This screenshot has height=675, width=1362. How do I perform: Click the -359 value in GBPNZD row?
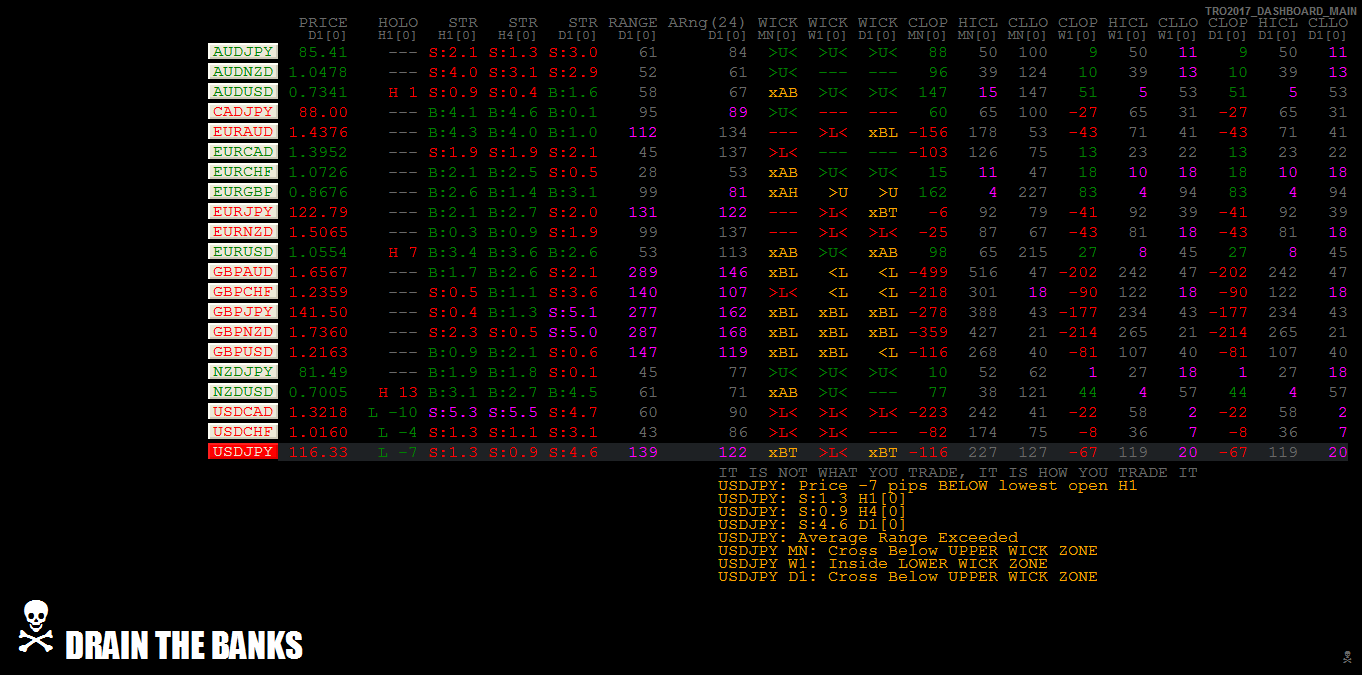pos(928,332)
